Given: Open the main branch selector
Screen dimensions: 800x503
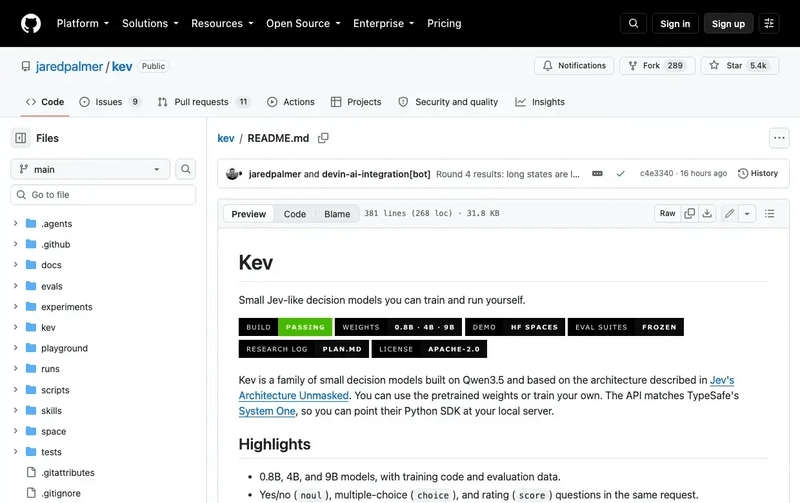Looking at the screenshot, I should click(x=90, y=169).
